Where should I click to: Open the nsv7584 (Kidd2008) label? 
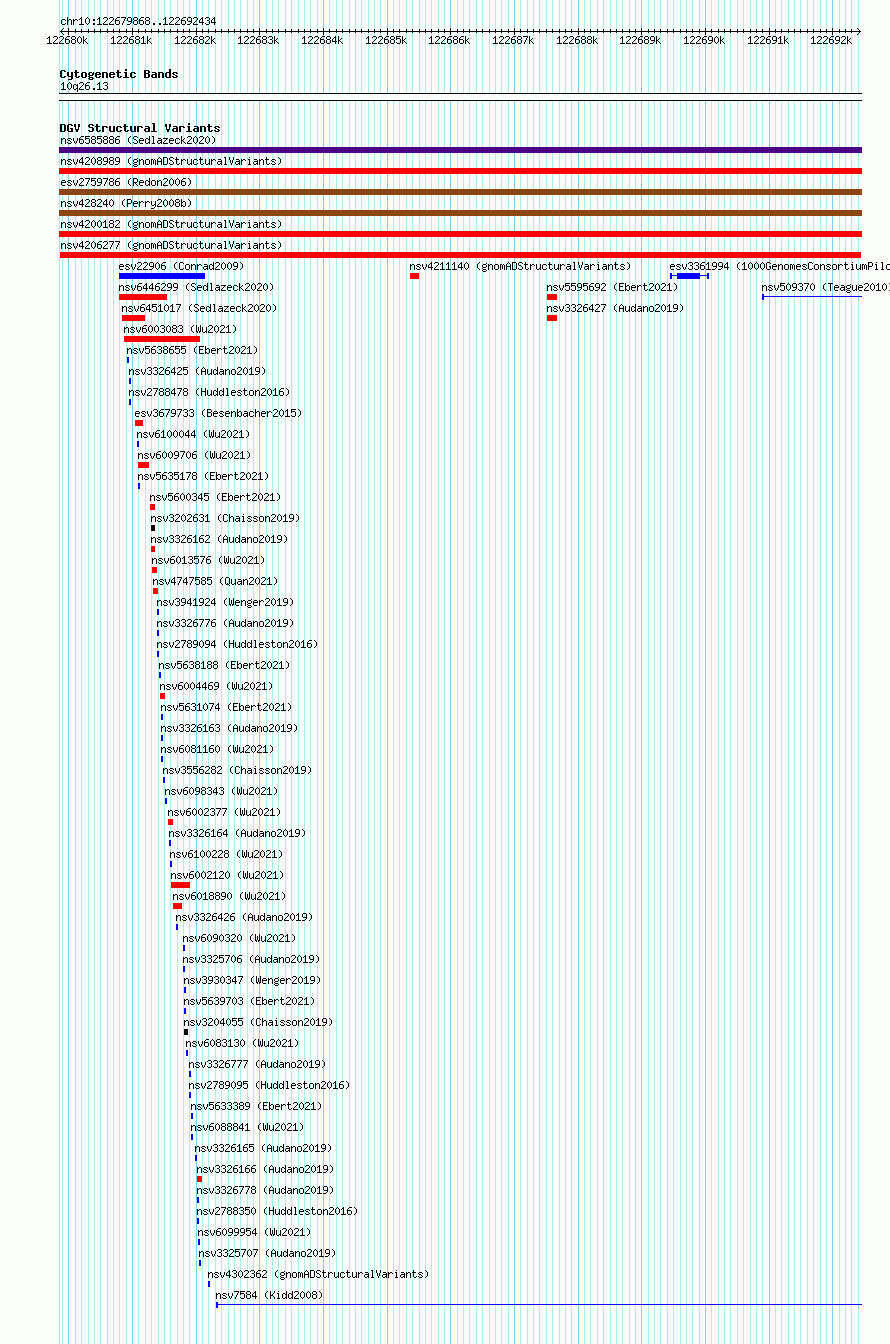tap(269, 1295)
